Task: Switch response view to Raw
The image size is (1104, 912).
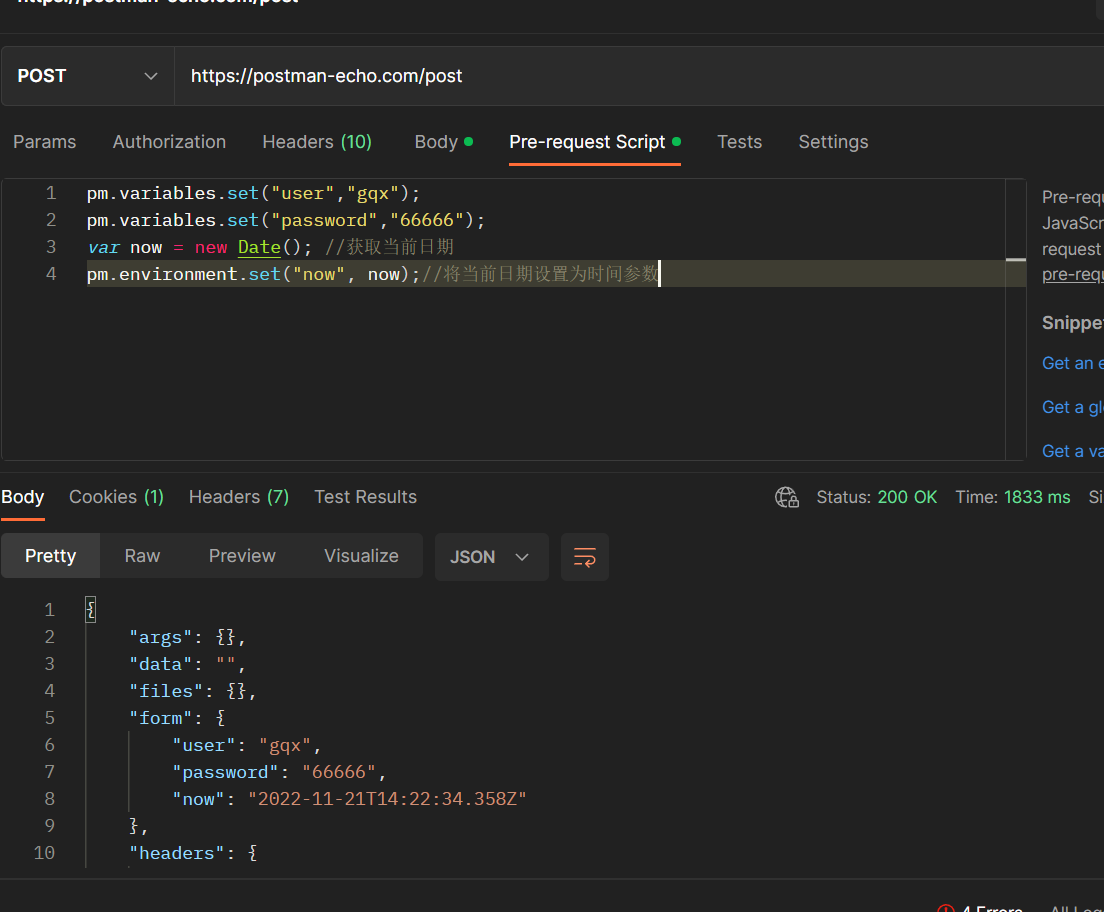Action: (x=142, y=556)
